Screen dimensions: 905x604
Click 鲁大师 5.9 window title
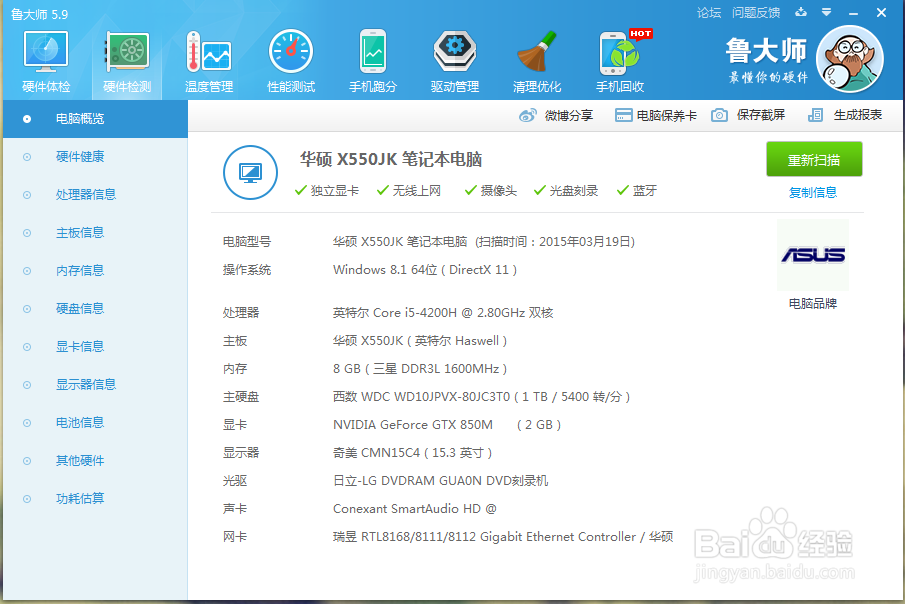40,14
